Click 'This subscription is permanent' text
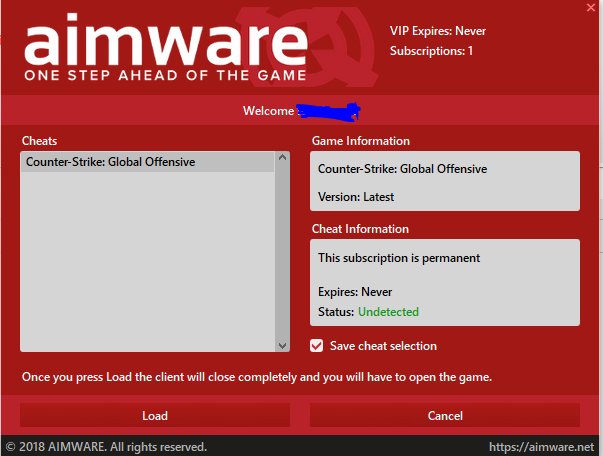The image size is (603, 456). [x=399, y=258]
